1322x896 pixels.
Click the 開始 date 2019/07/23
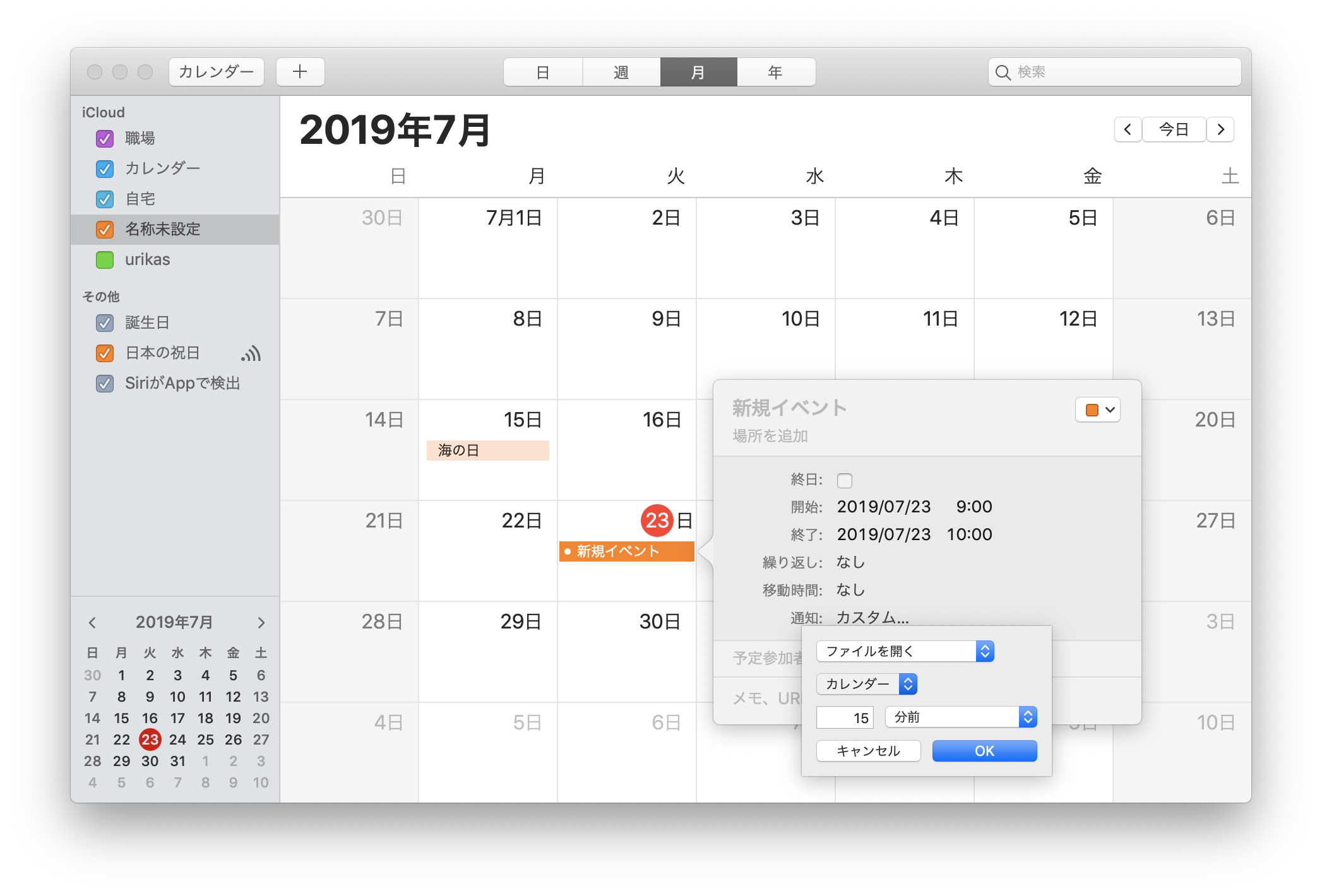pyautogui.click(x=884, y=507)
